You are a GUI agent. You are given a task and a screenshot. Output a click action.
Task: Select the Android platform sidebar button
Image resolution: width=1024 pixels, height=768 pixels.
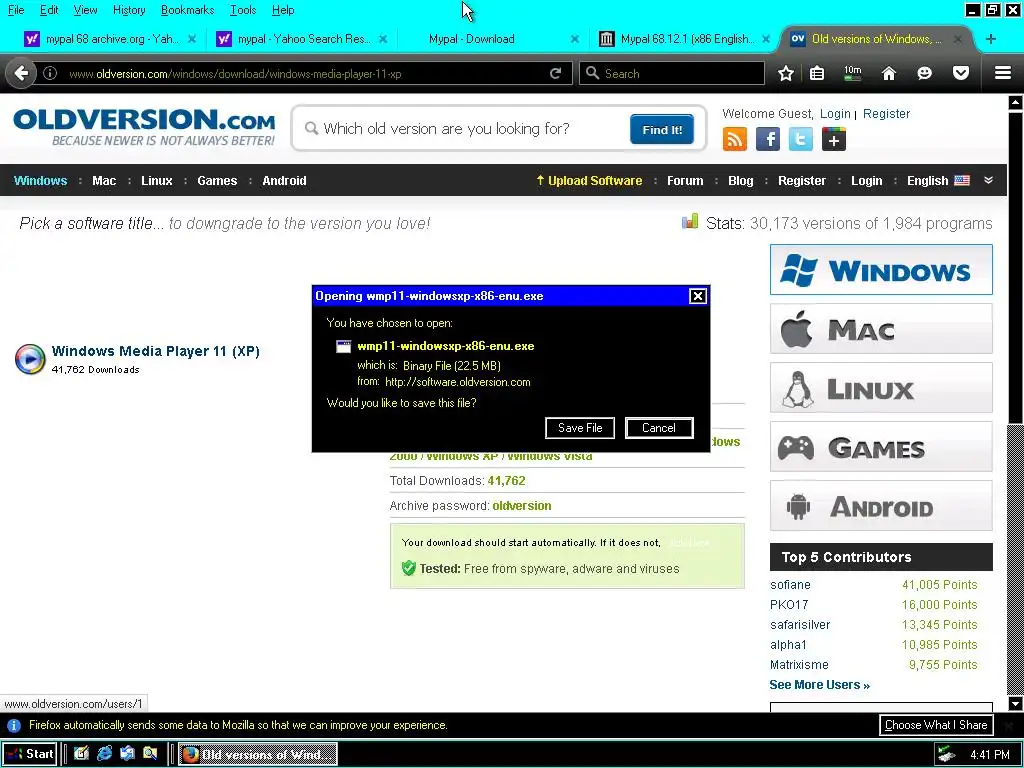(881, 506)
